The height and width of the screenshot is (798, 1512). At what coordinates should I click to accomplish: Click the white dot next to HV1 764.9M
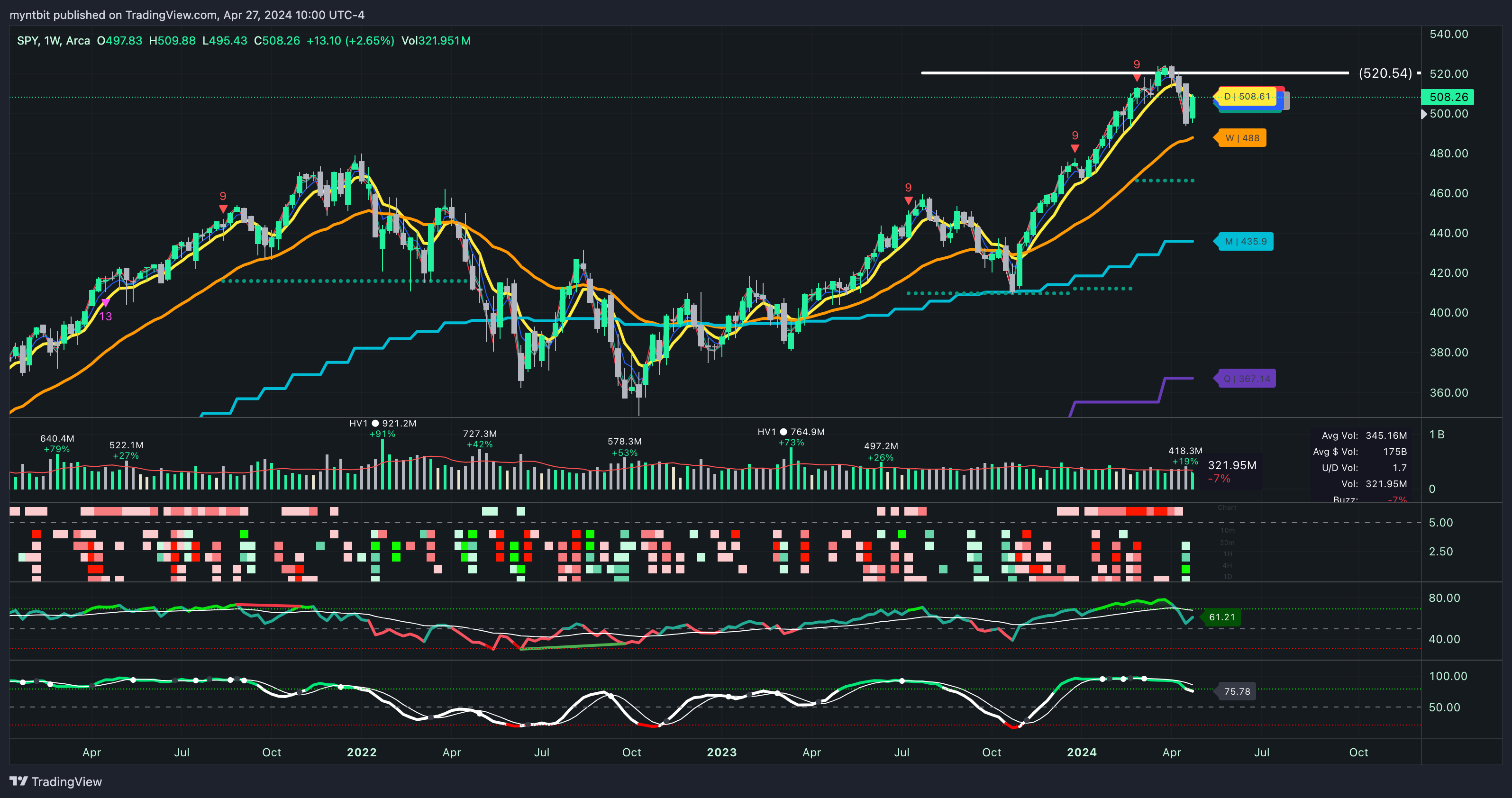783,432
